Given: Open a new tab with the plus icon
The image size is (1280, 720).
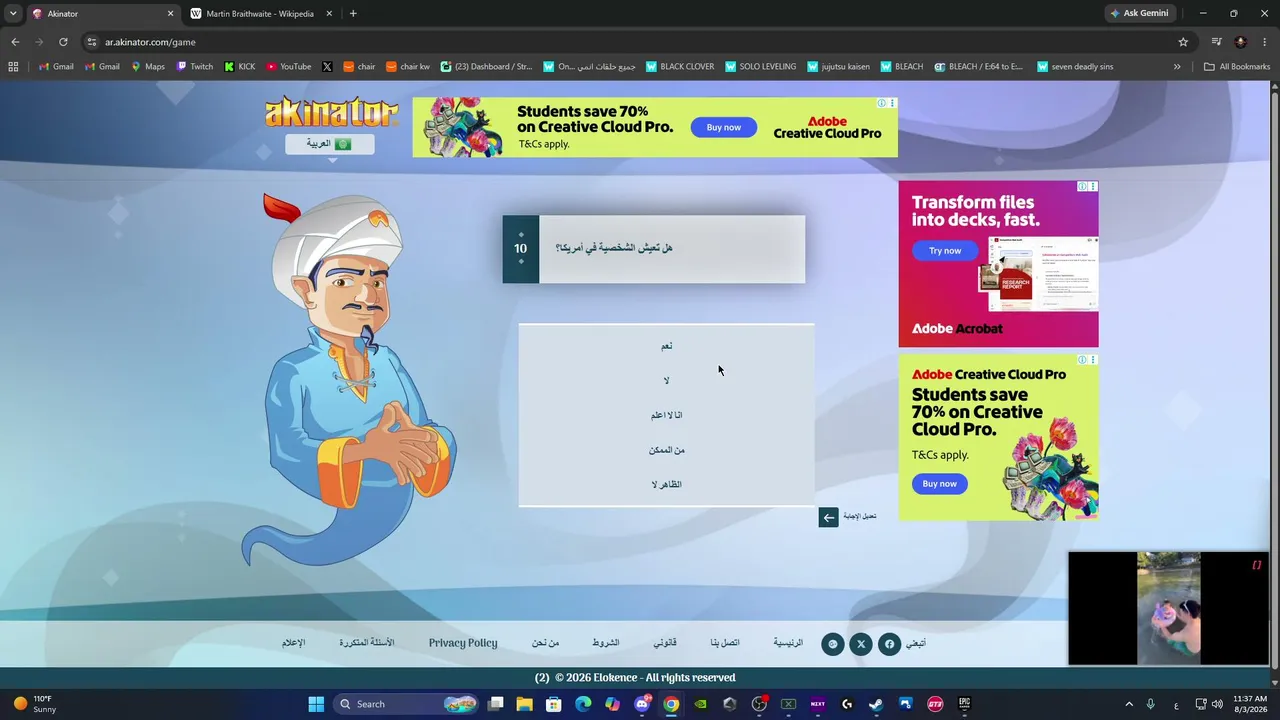Looking at the screenshot, I should pyautogui.click(x=353, y=14).
